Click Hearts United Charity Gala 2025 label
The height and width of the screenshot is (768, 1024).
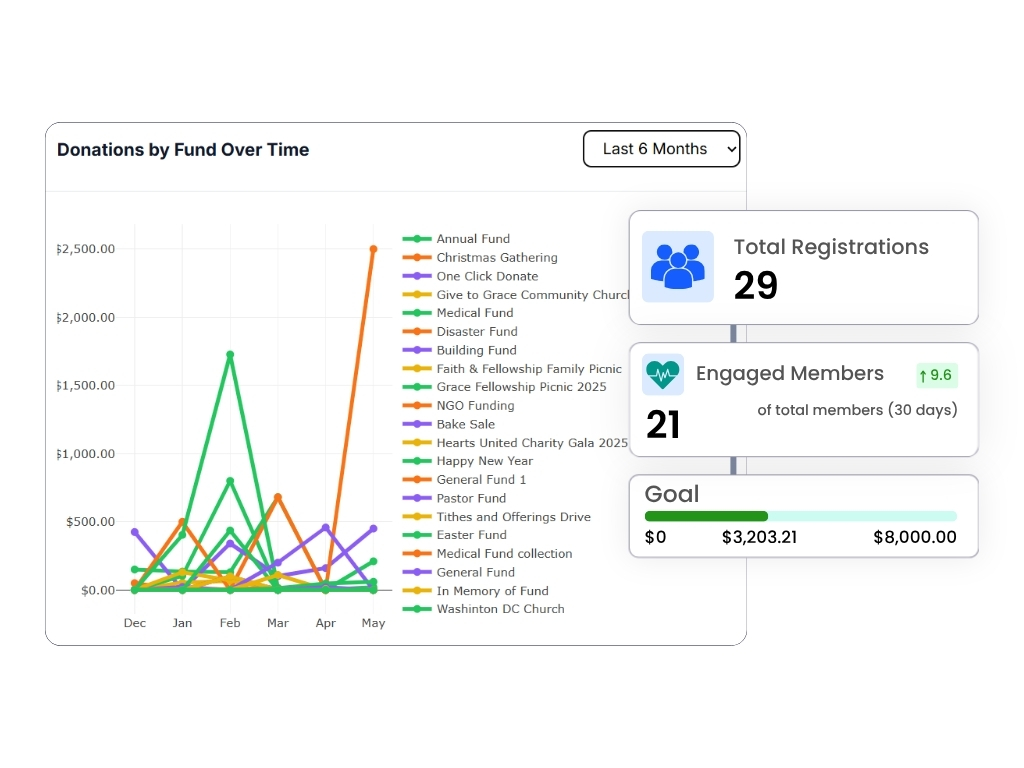coord(532,443)
